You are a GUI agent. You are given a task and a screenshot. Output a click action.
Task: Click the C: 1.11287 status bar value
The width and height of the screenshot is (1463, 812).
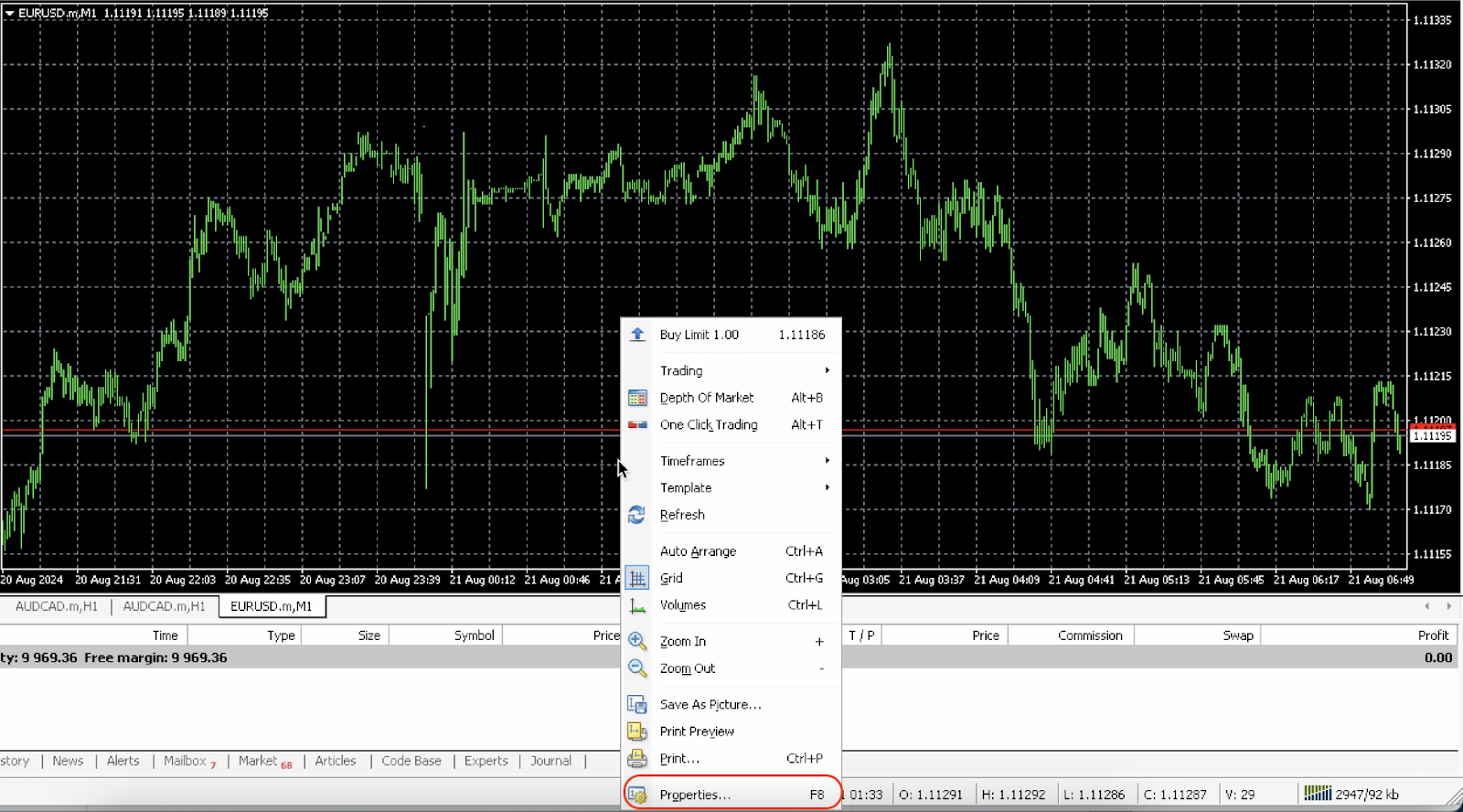[1175, 795]
